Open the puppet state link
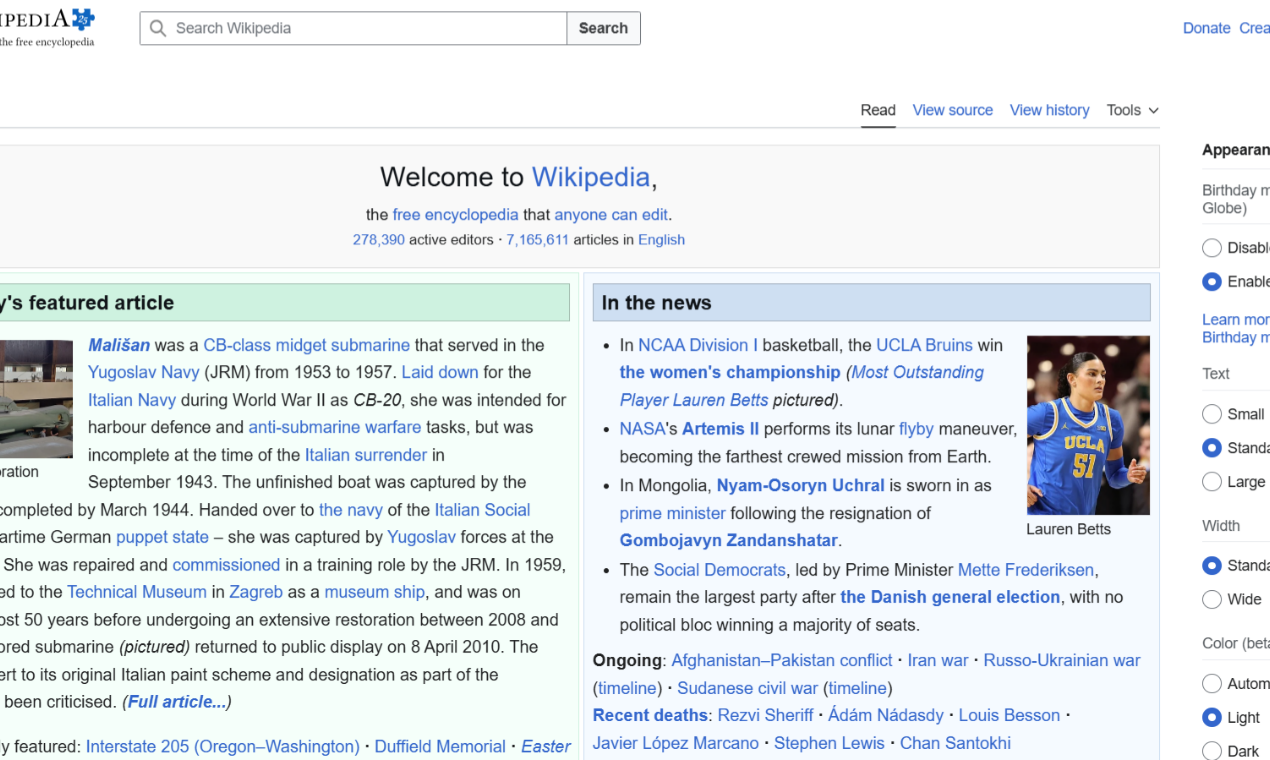This screenshot has width=1270, height=760. point(162,537)
